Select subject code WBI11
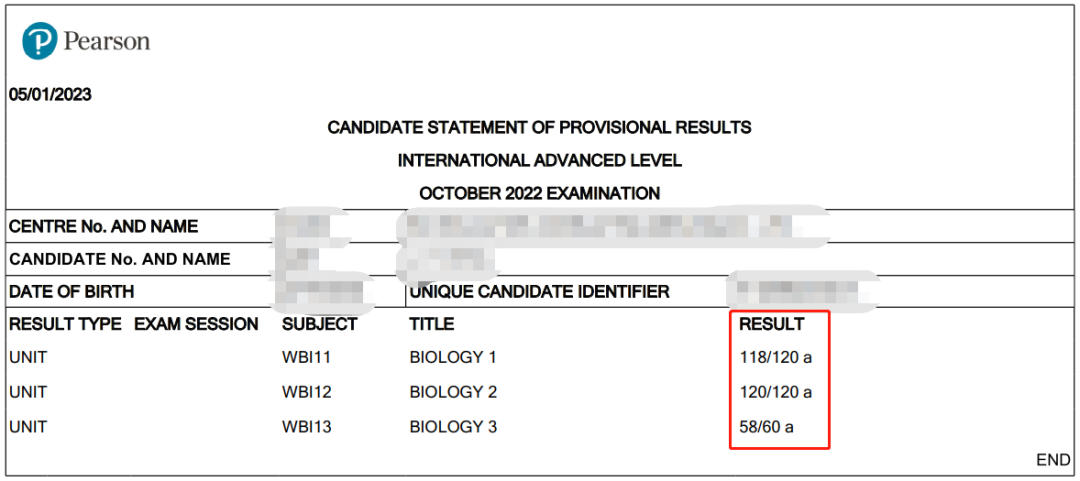Screen dimensions: 1080x481 click(x=307, y=358)
